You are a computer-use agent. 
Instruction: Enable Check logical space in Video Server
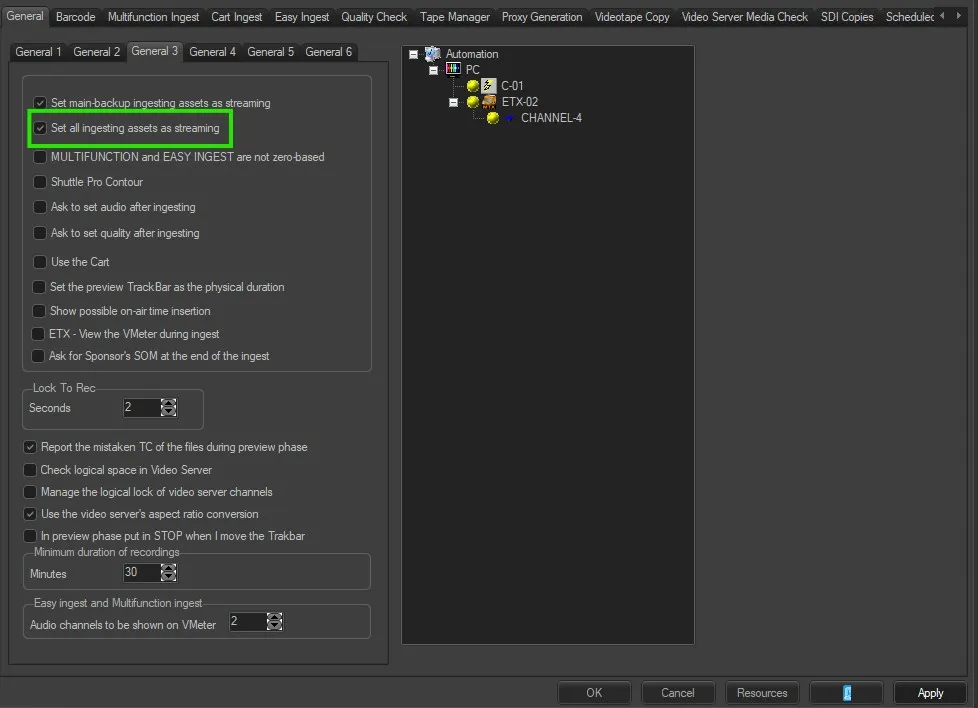(30, 470)
